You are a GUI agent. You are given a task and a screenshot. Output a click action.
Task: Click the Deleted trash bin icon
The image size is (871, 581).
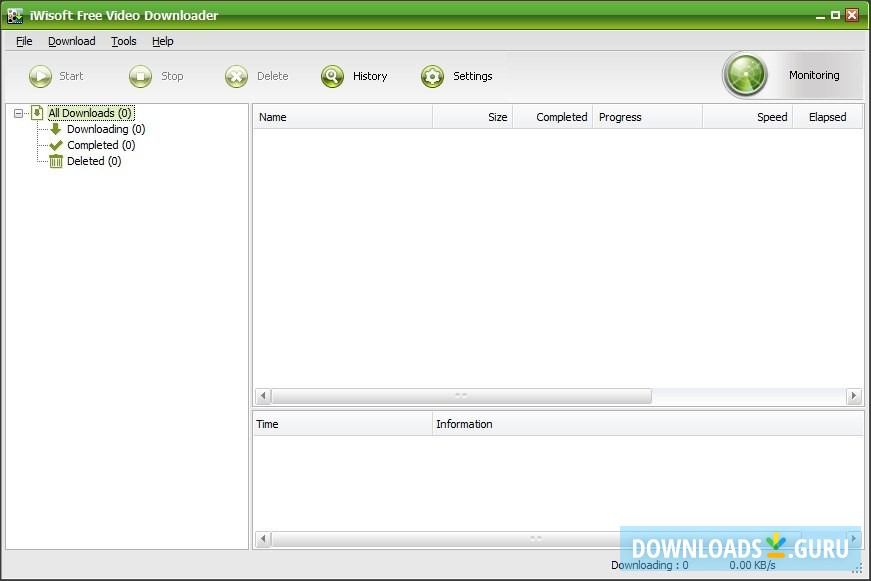pos(56,161)
